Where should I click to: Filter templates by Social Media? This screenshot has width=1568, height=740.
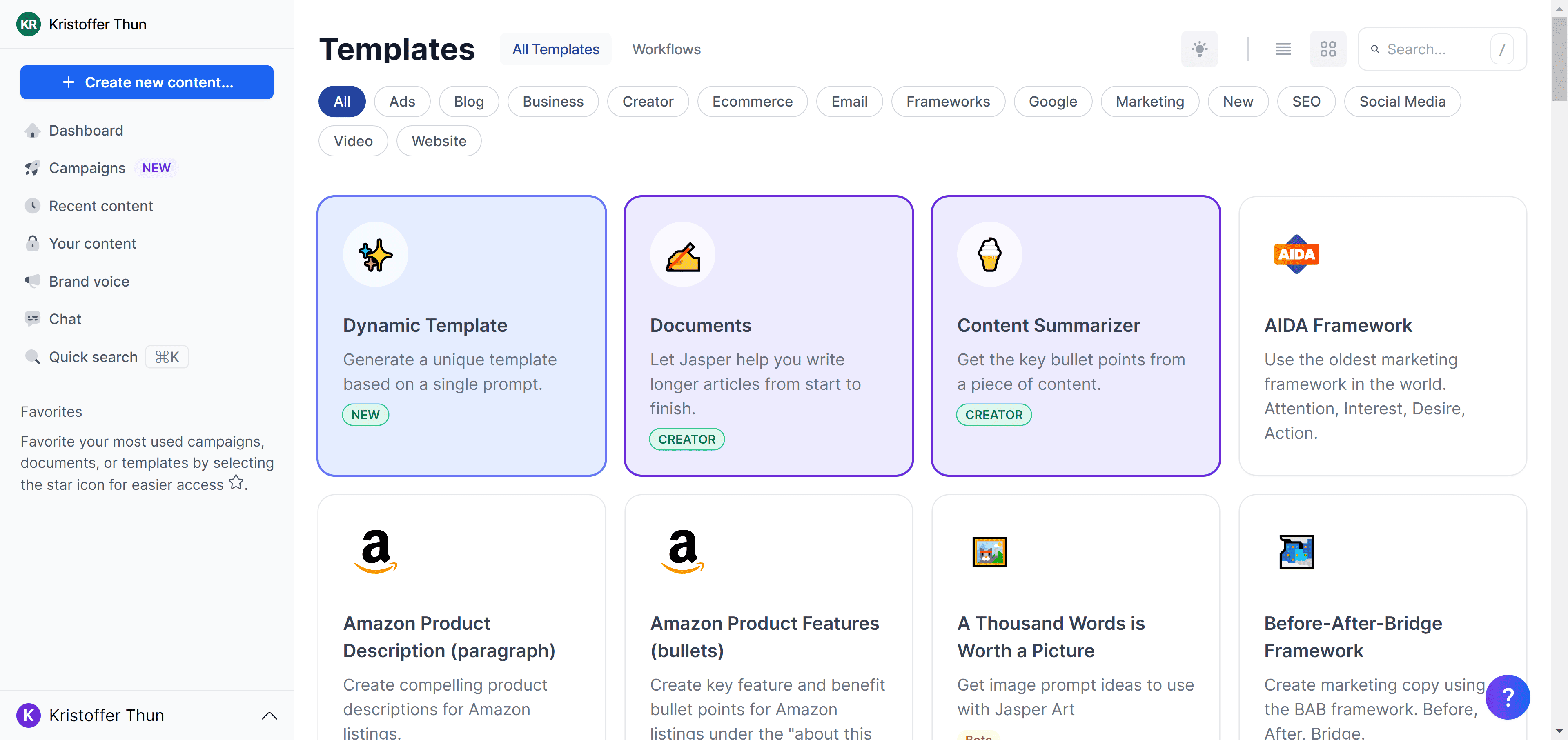tap(1403, 102)
